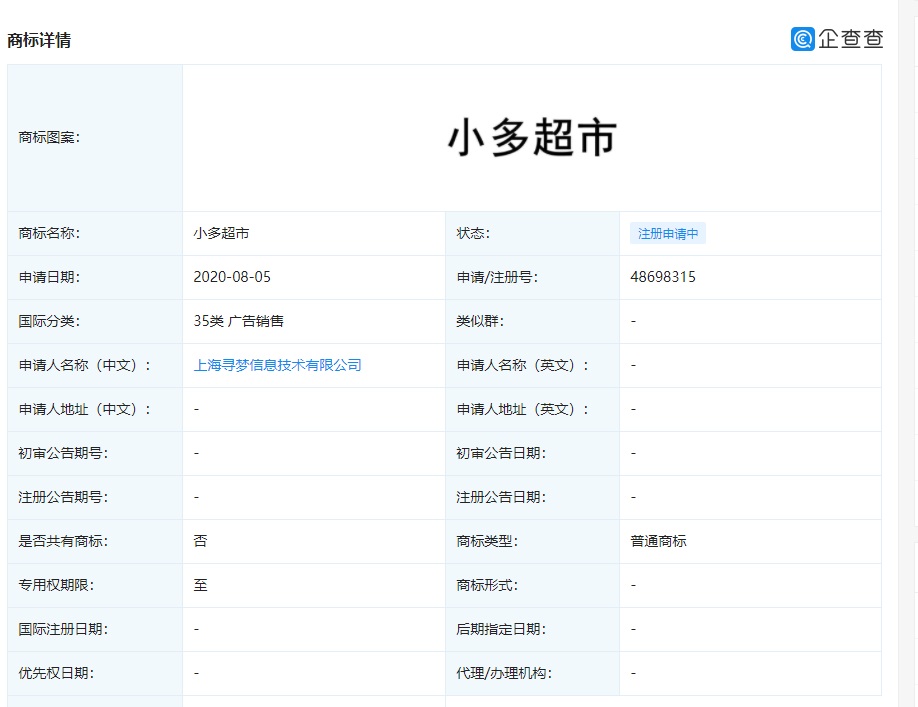Viewport: 918px width, 707px height.
Task: Click the 是否共有商标 value 否
Action: [x=200, y=541]
